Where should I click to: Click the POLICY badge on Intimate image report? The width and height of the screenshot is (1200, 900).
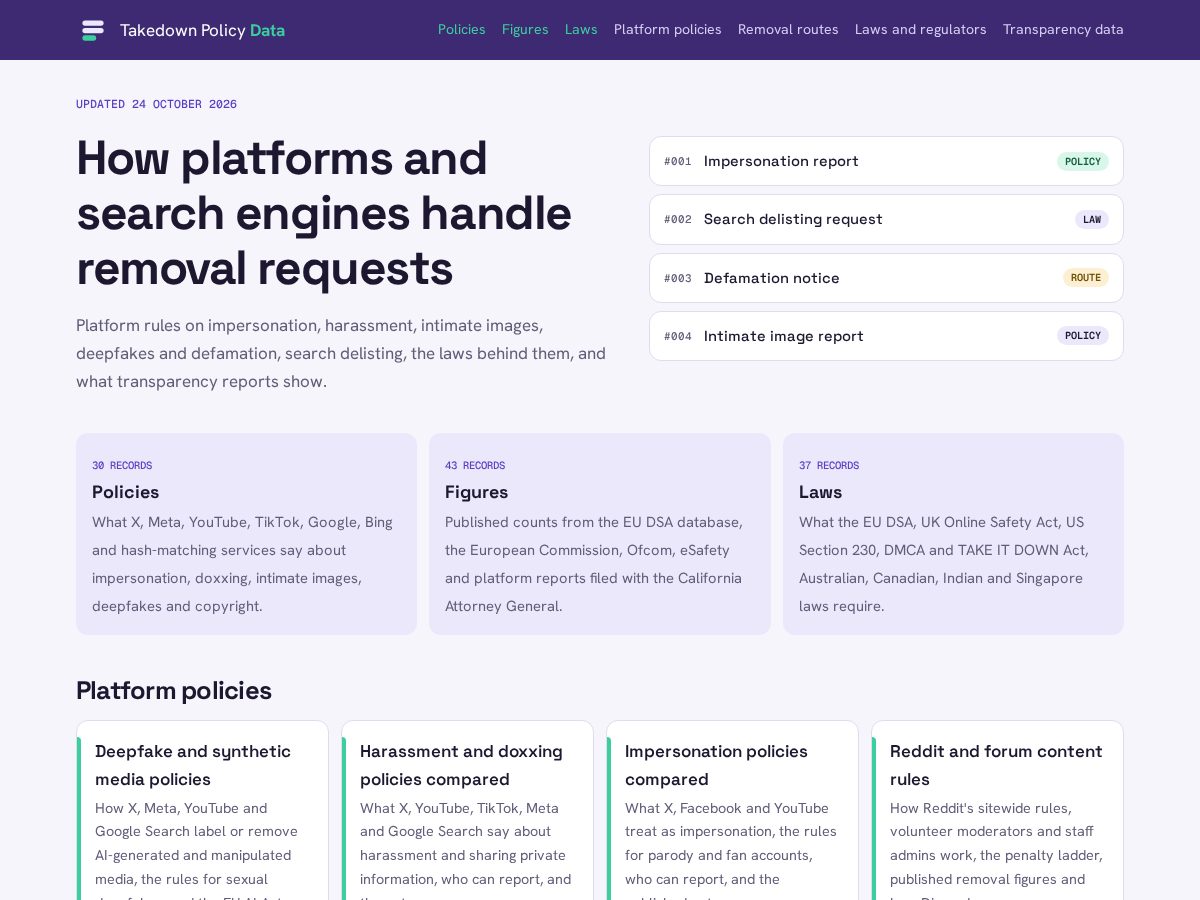point(1083,336)
